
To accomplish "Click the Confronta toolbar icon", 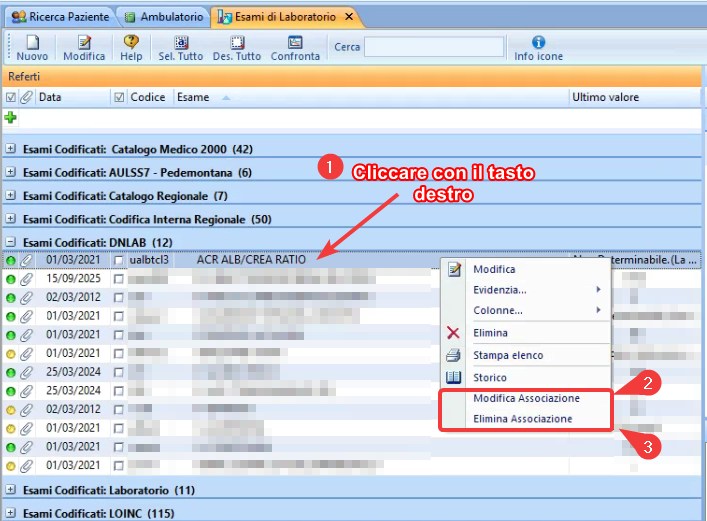I will (x=295, y=42).
